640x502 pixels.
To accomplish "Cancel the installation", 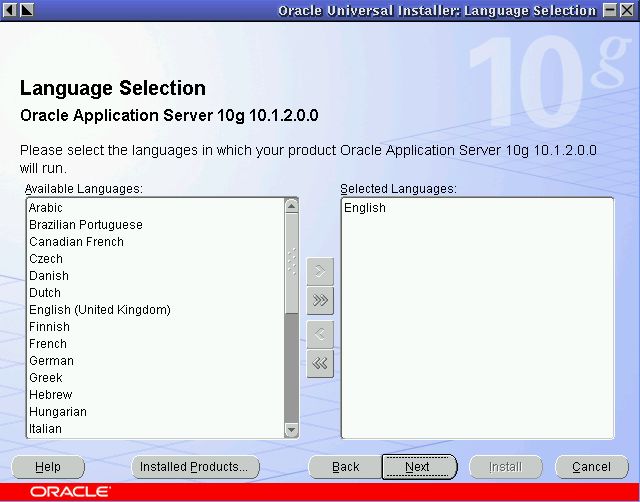I will point(591,466).
